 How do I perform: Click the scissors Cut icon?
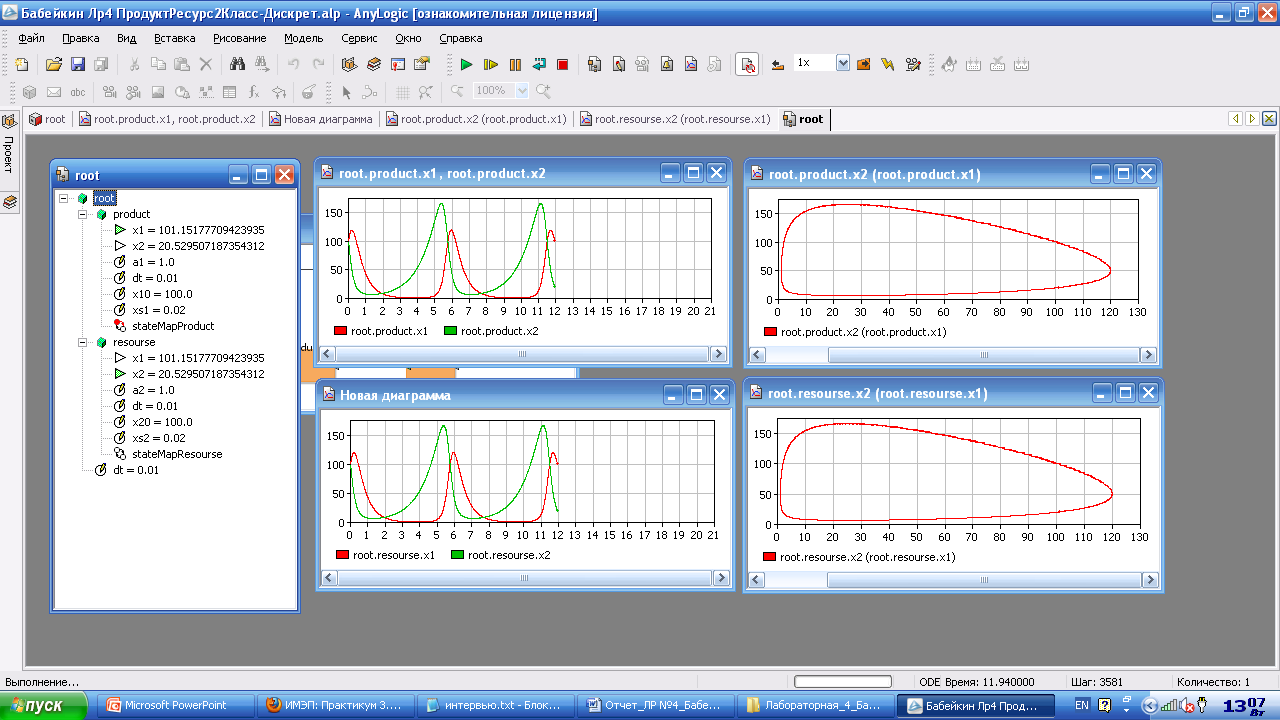134,64
